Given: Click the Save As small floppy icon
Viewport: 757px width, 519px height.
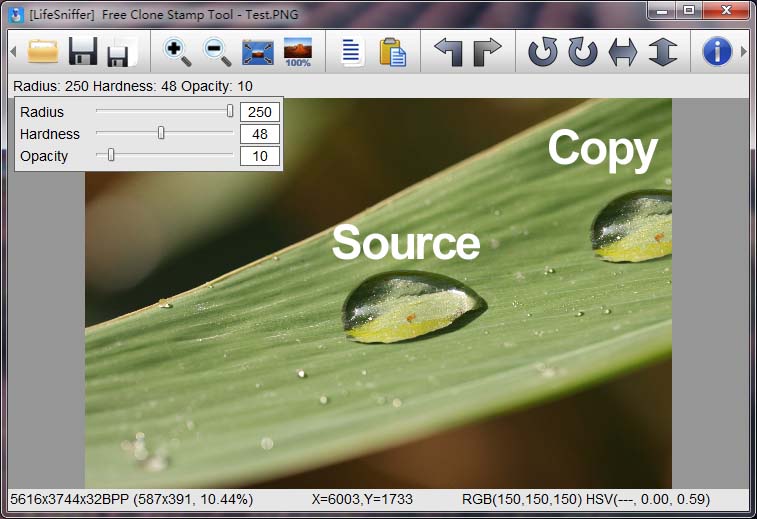Looking at the screenshot, I should pos(122,52).
